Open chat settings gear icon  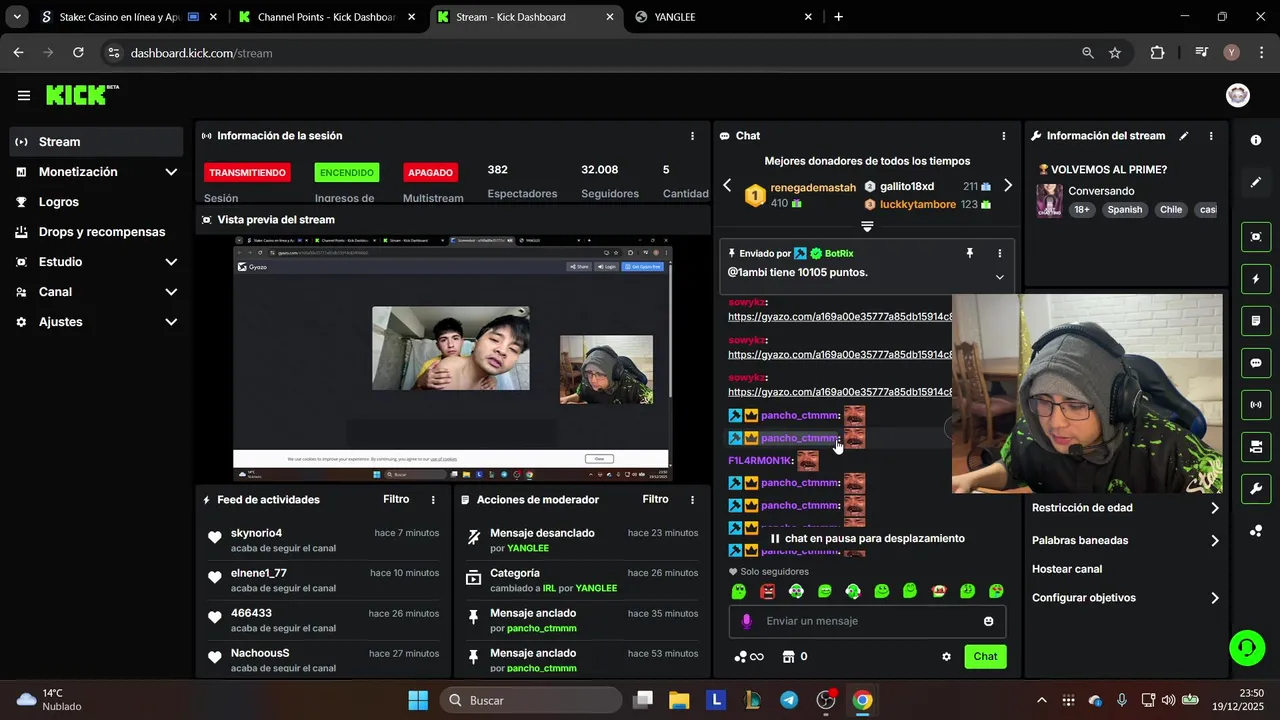946,657
